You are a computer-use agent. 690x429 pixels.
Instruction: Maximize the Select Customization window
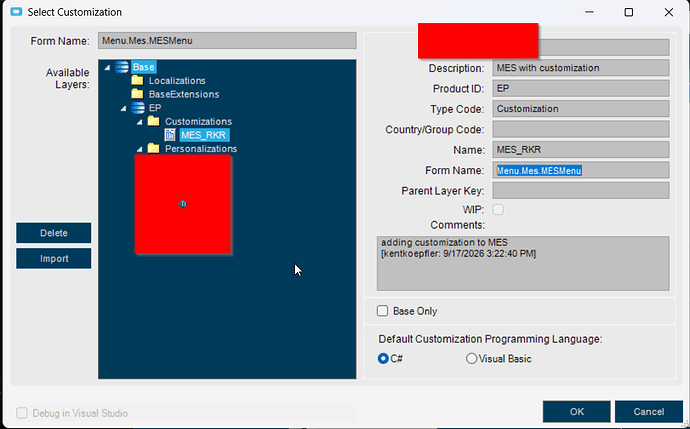coord(629,12)
